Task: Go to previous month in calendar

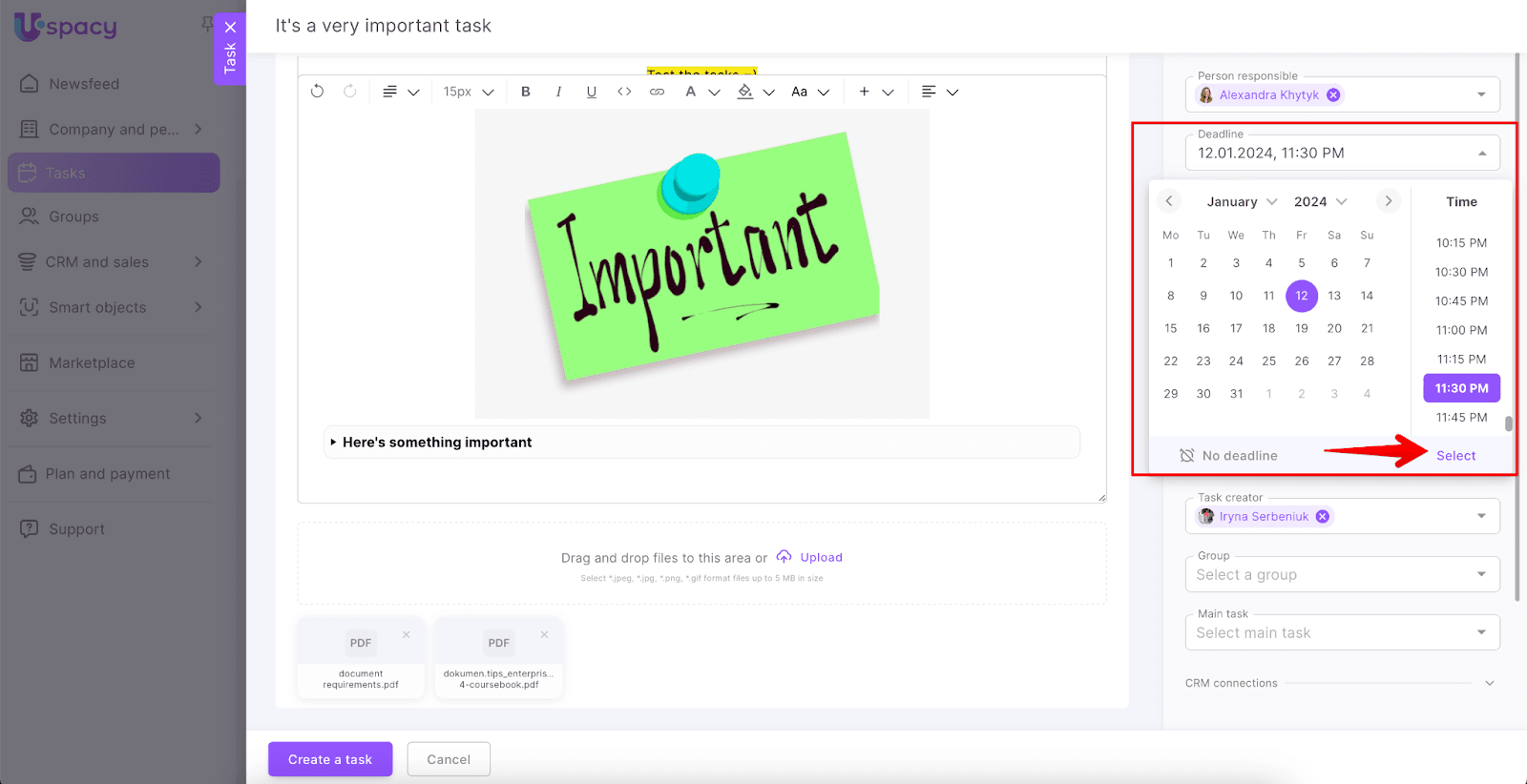Action: pos(1169,201)
